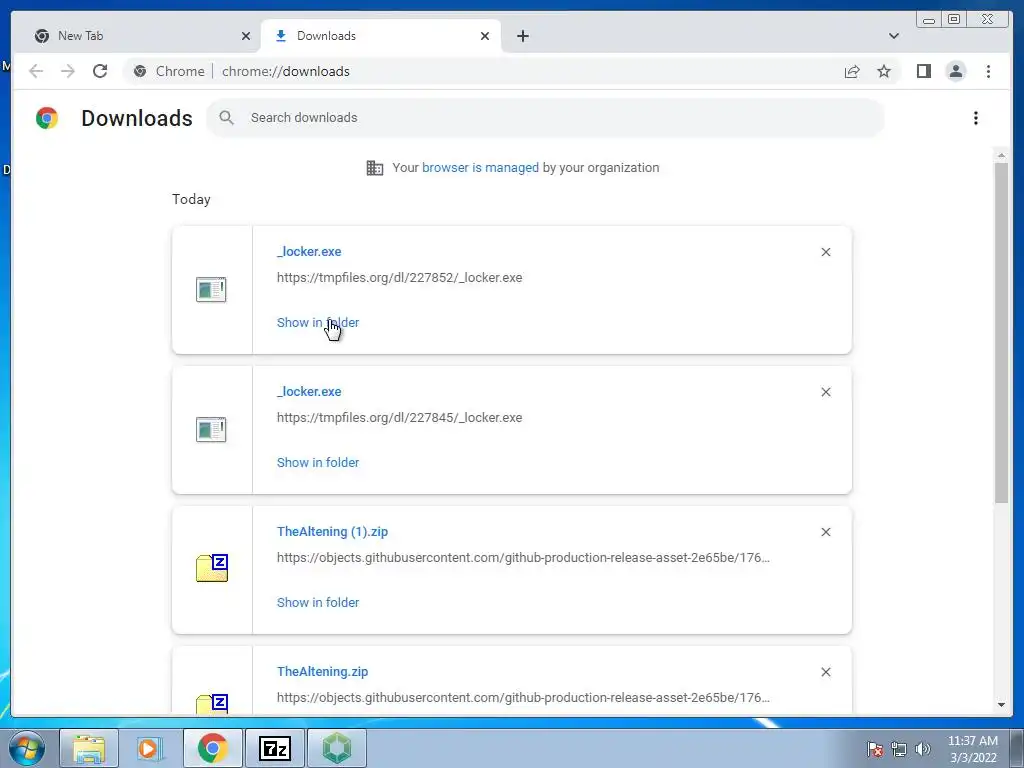Open 7-Zip from the taskbar
The width and height of the screenshot is (1024, 768).
click(x=274, y=748)
